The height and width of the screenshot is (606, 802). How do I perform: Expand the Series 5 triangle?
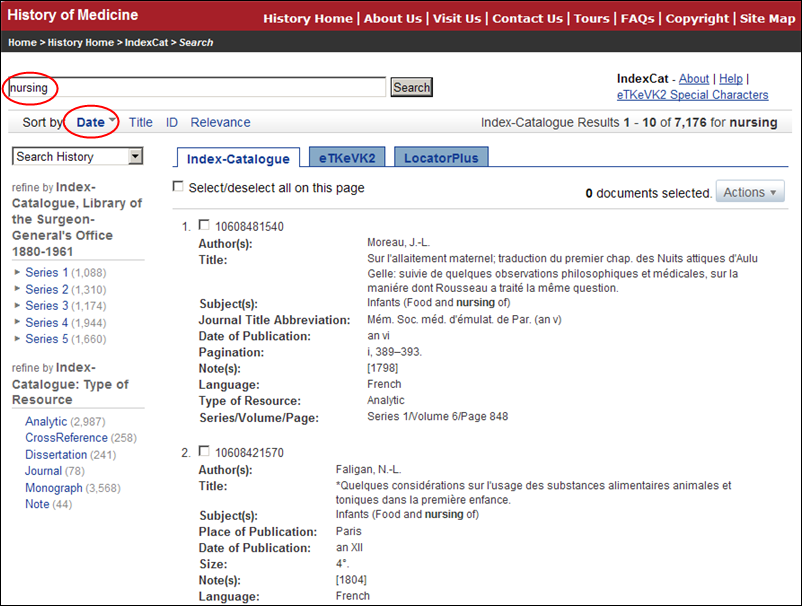17,339
